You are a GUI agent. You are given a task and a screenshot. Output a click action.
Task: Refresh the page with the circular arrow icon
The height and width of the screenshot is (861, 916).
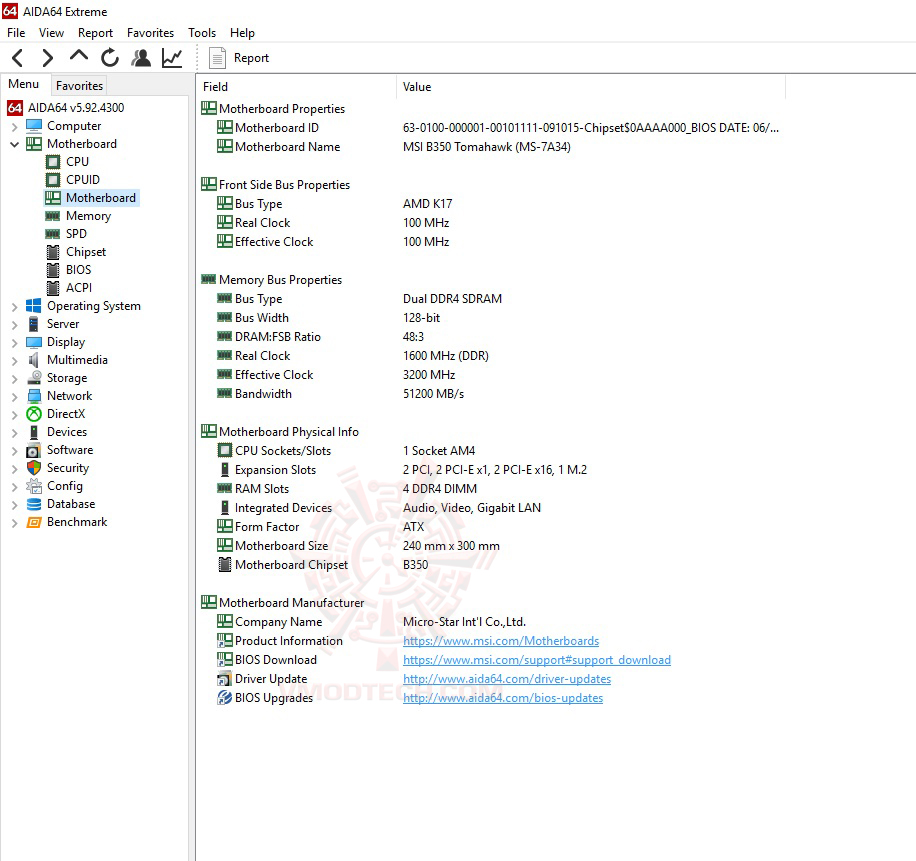tap(109, 58)
